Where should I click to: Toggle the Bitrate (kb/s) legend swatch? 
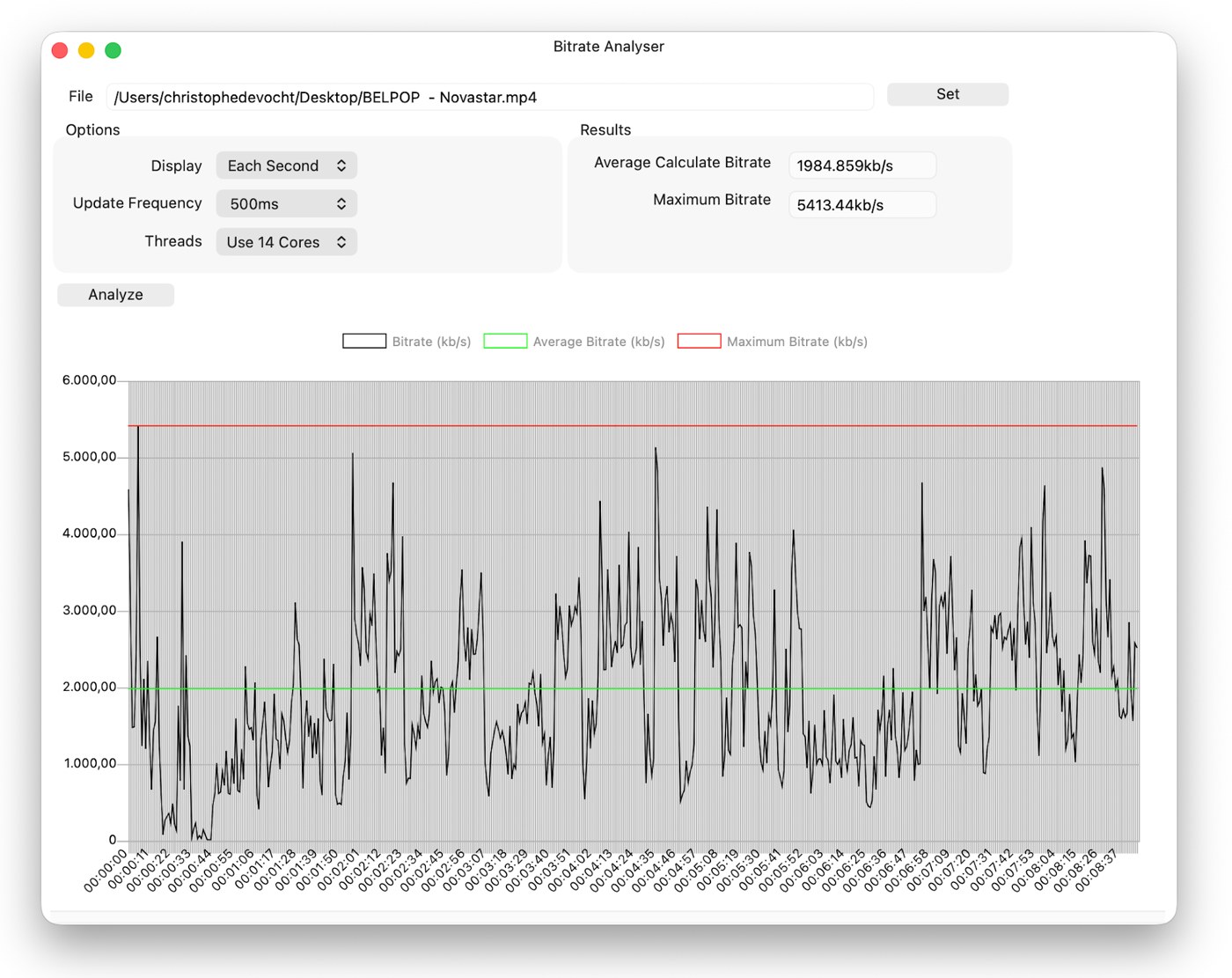pos(364,342)
